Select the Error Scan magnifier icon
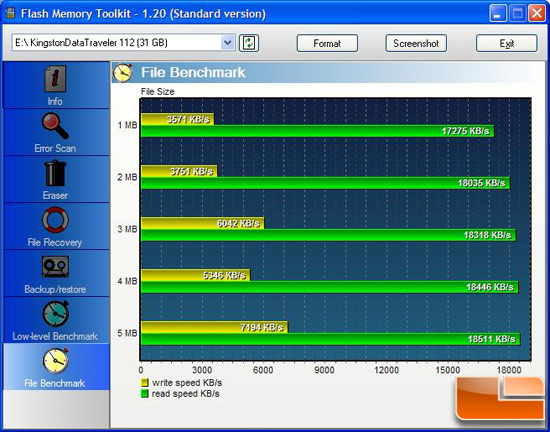The image size is (550, 432). pyautogui.click(x=55, y=126)
